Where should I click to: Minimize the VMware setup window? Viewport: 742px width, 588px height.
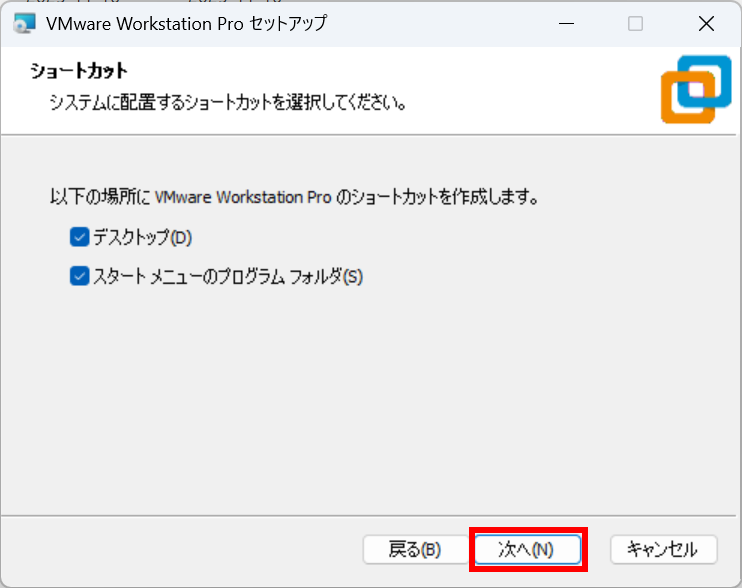(566, 24)
